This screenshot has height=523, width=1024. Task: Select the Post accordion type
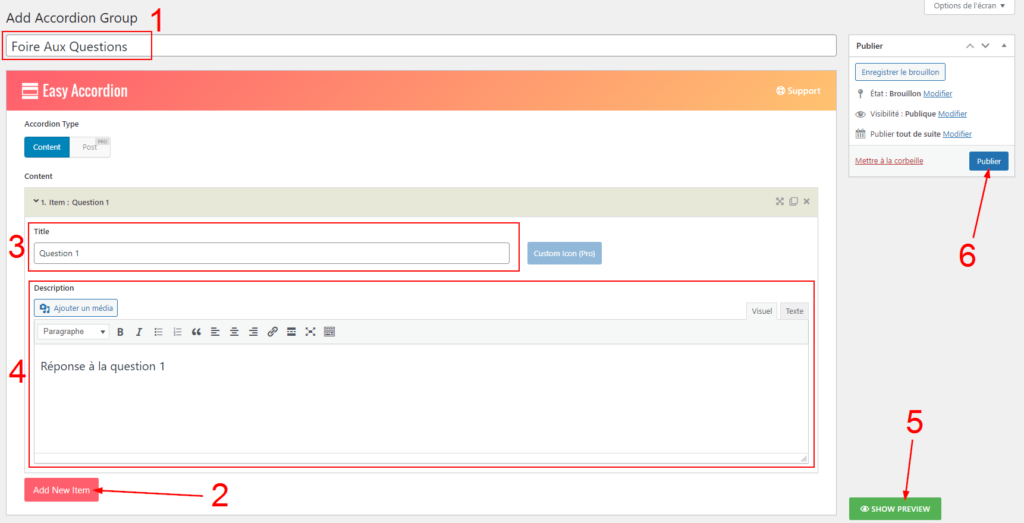click(90, 147)
